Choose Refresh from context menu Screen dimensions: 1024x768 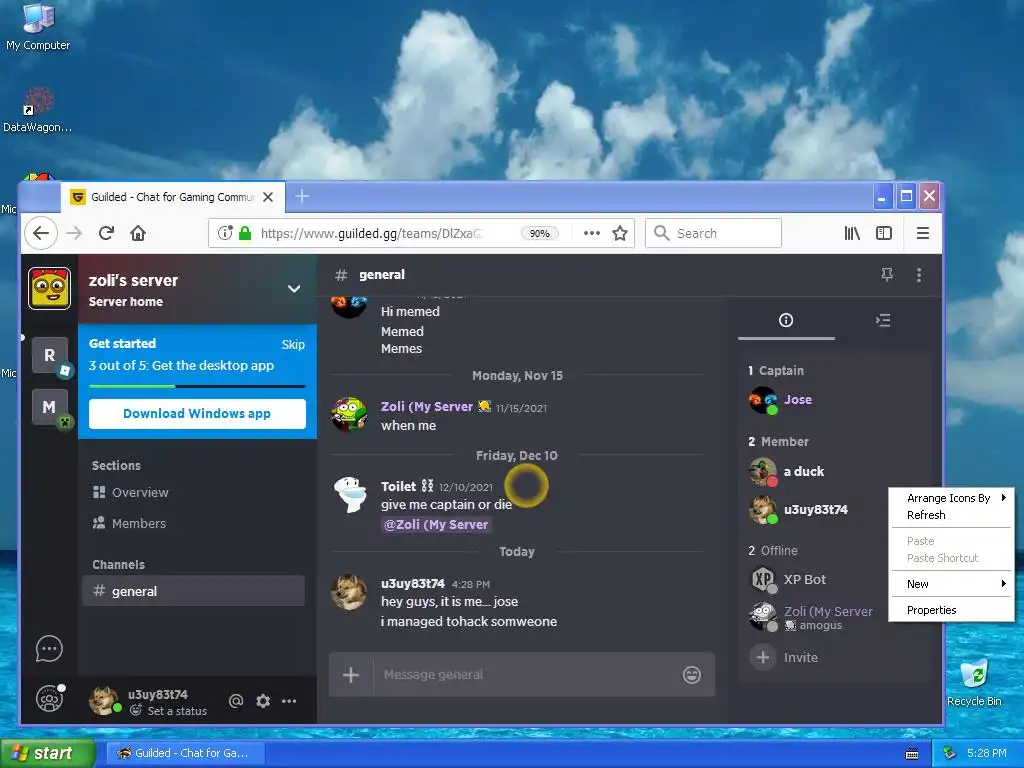tap(952, 515)
